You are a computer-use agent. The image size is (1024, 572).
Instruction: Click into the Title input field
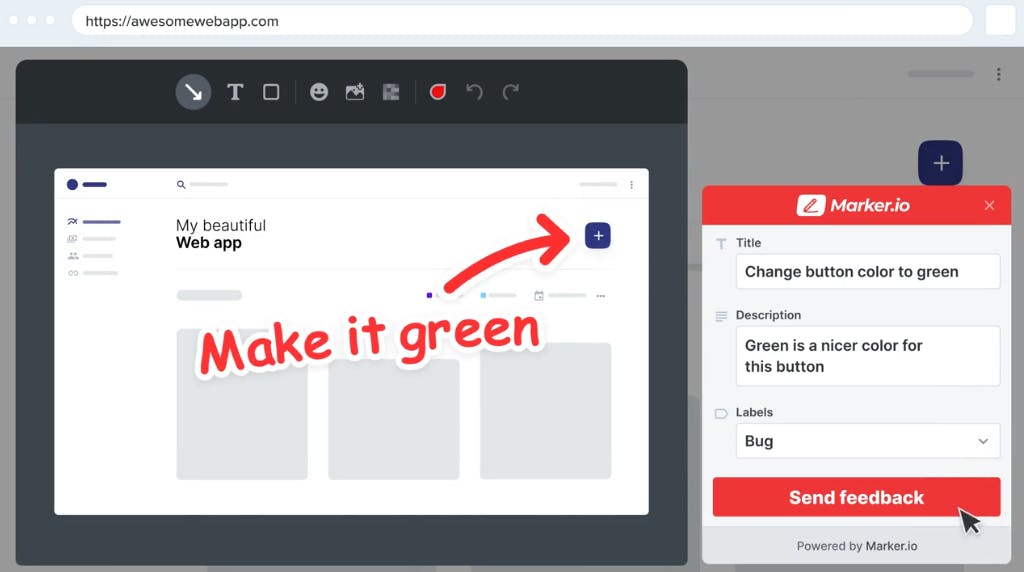coord(866,272)
